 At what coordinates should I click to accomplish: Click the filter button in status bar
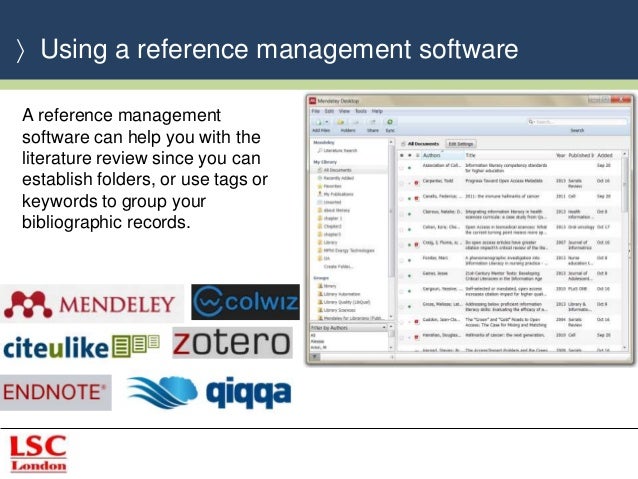coord(315,357)
